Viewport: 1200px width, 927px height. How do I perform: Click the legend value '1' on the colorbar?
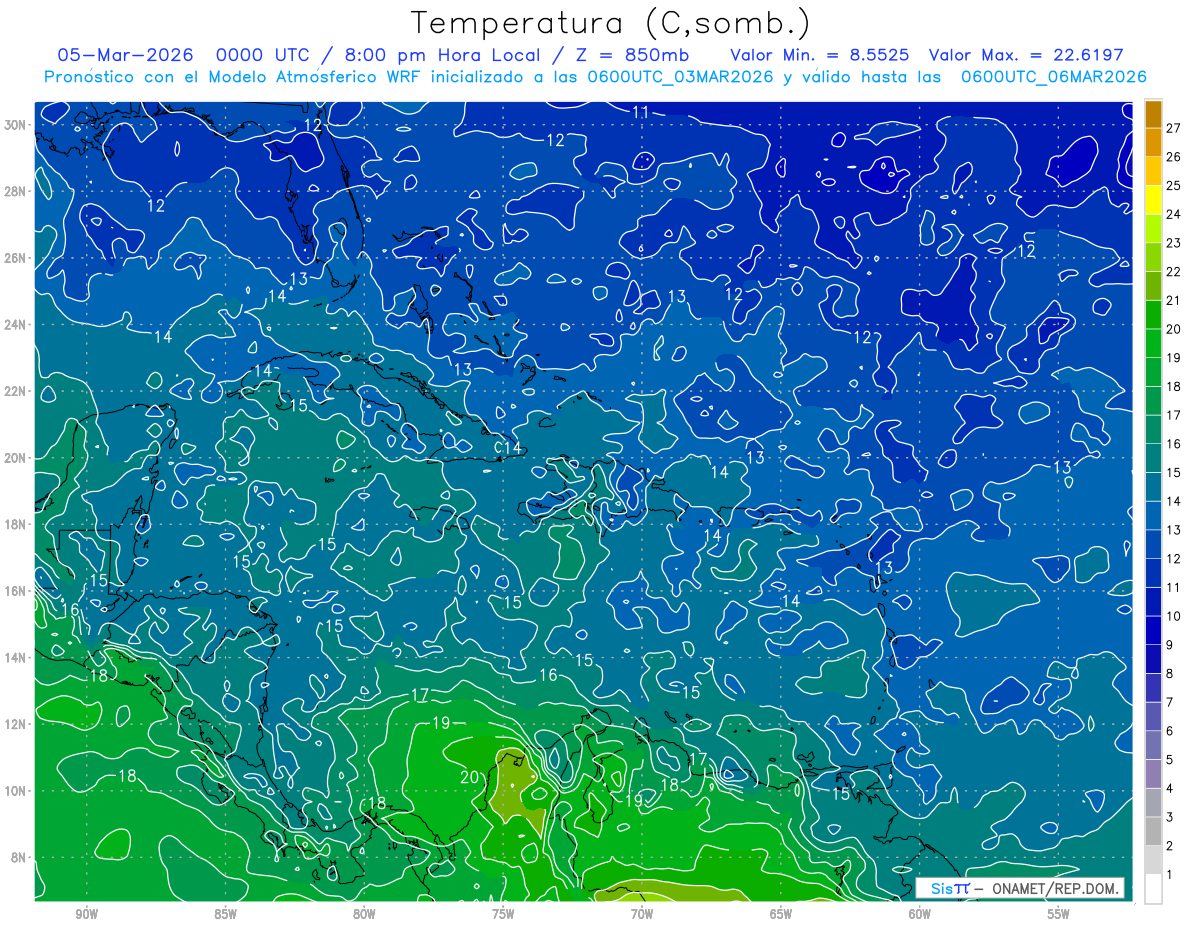[x=1170, y=875]
